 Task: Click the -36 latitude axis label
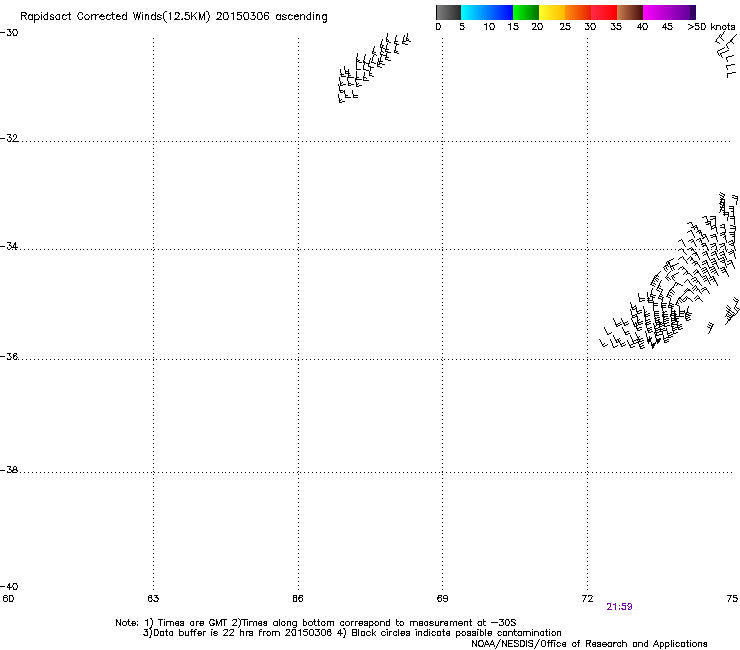point(9,356)
